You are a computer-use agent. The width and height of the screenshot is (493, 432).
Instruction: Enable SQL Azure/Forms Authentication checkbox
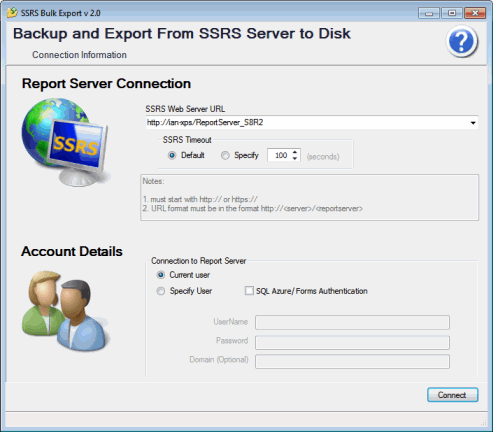coord(249,291)
